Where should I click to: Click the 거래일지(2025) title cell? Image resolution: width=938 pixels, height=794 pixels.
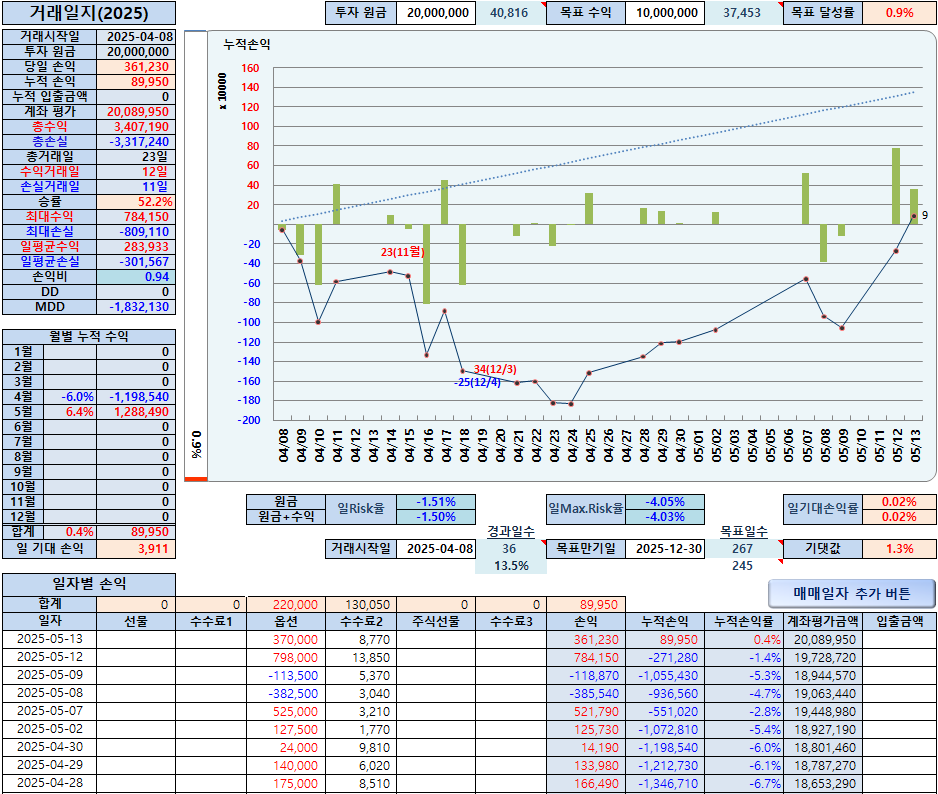[89, 13]
